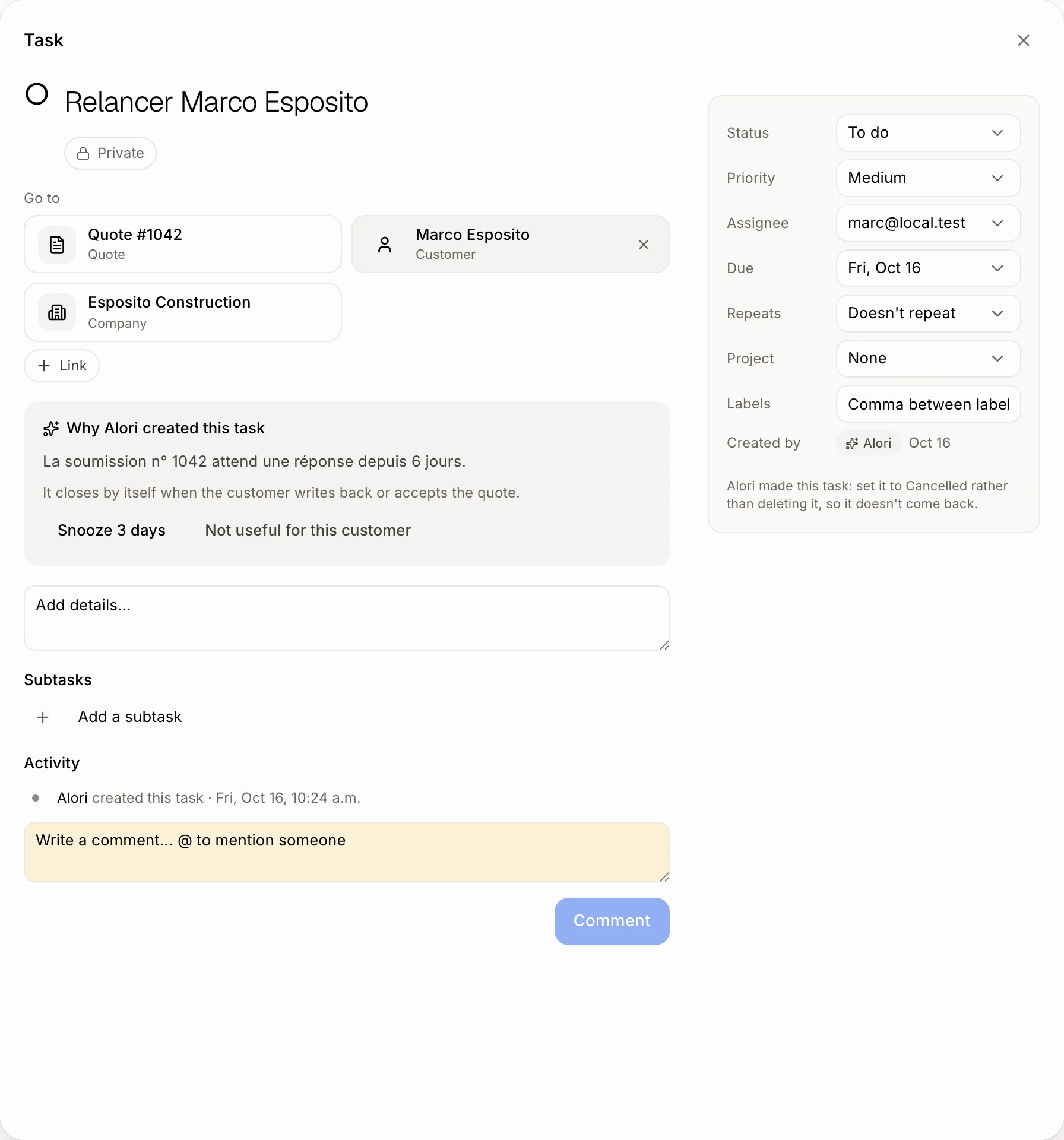Click the lock icon in the Private chip
This screenshot has width=1064, height=1140.
tap(84, 153)
